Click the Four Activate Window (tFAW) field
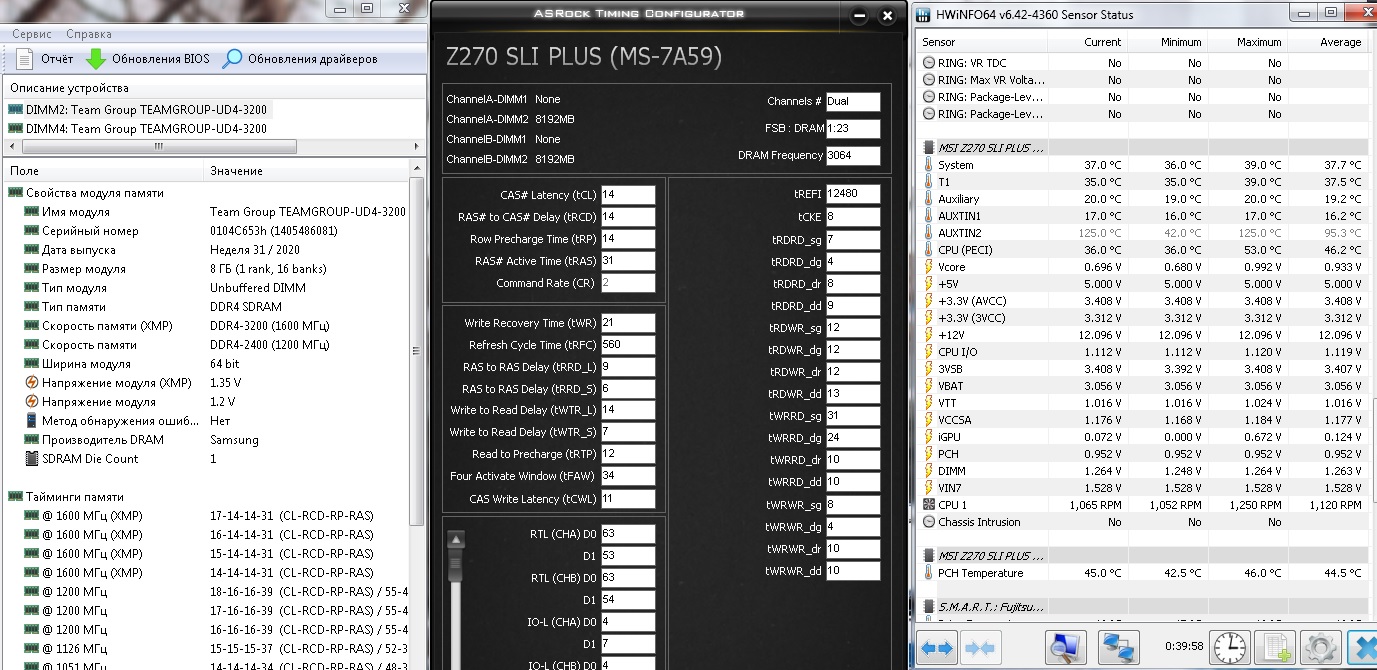 pyautogui.click(x=628, y=476)
